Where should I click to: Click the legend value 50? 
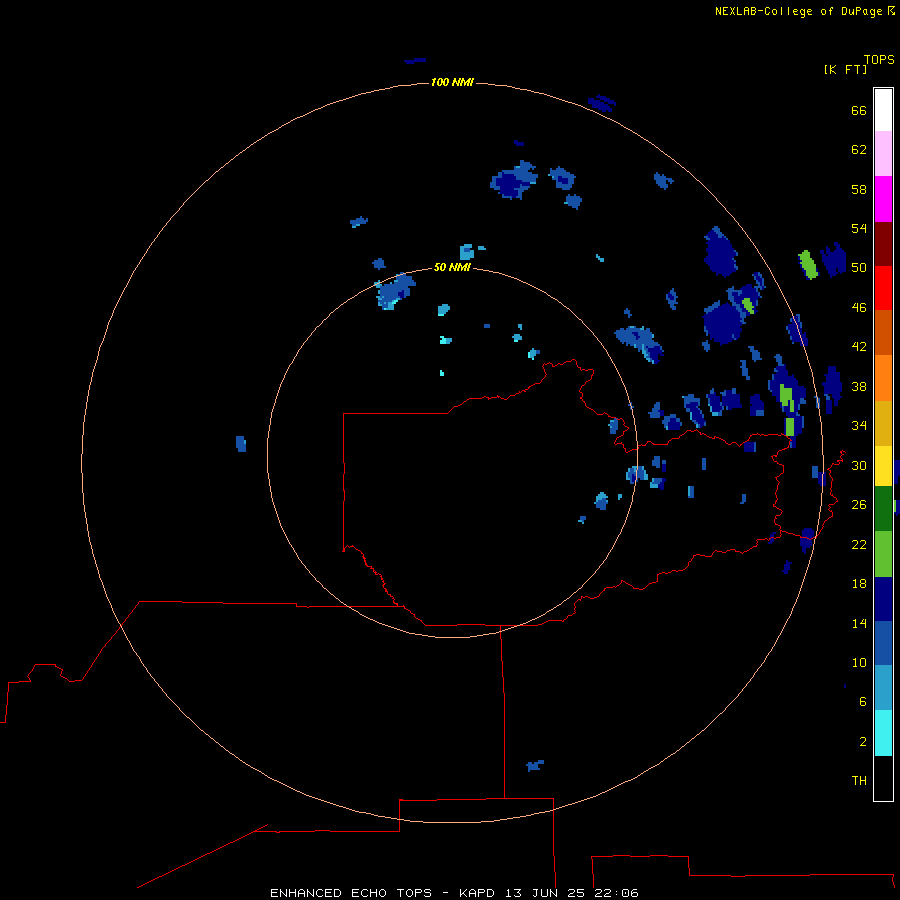[x=859, y=268]
